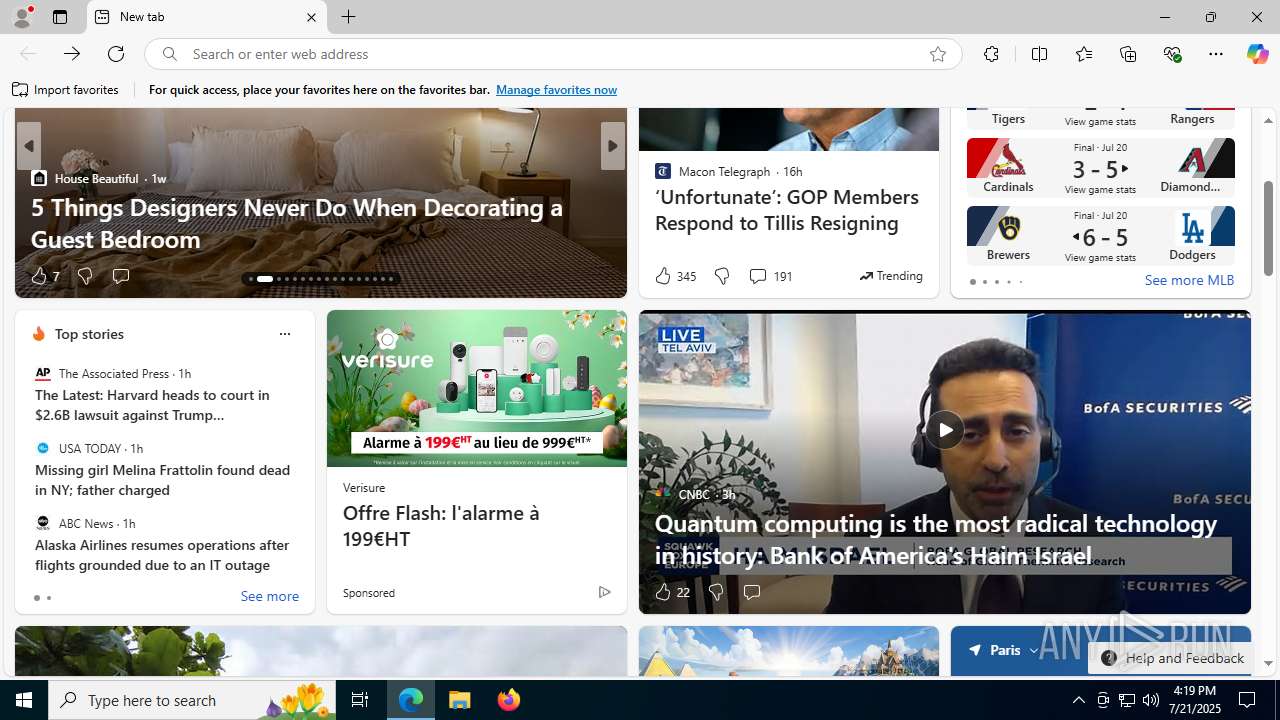Refresh the page

click(116, 54)
